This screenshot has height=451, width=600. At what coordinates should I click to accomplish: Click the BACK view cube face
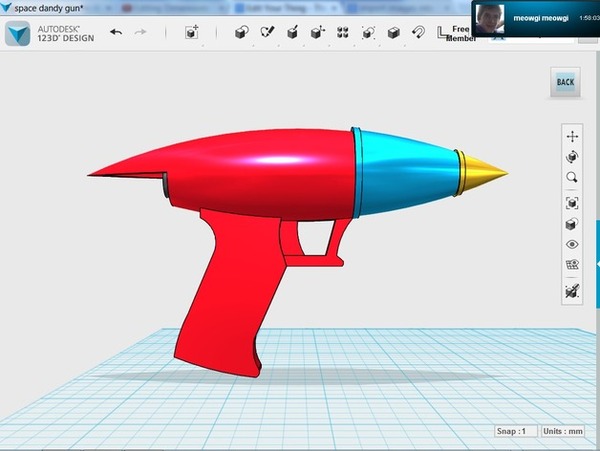565,82
